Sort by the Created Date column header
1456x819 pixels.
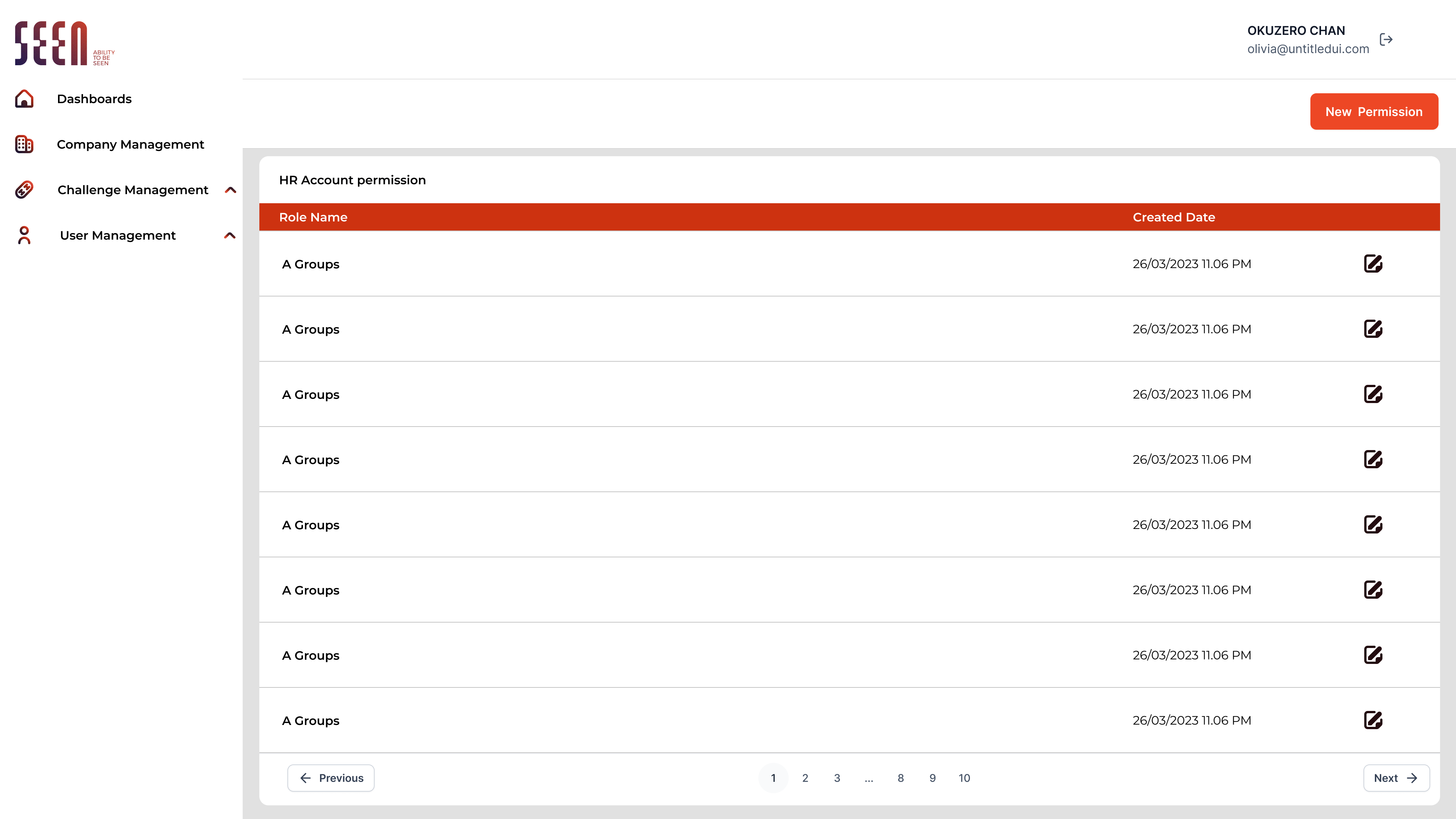(x=1174, y=217)
